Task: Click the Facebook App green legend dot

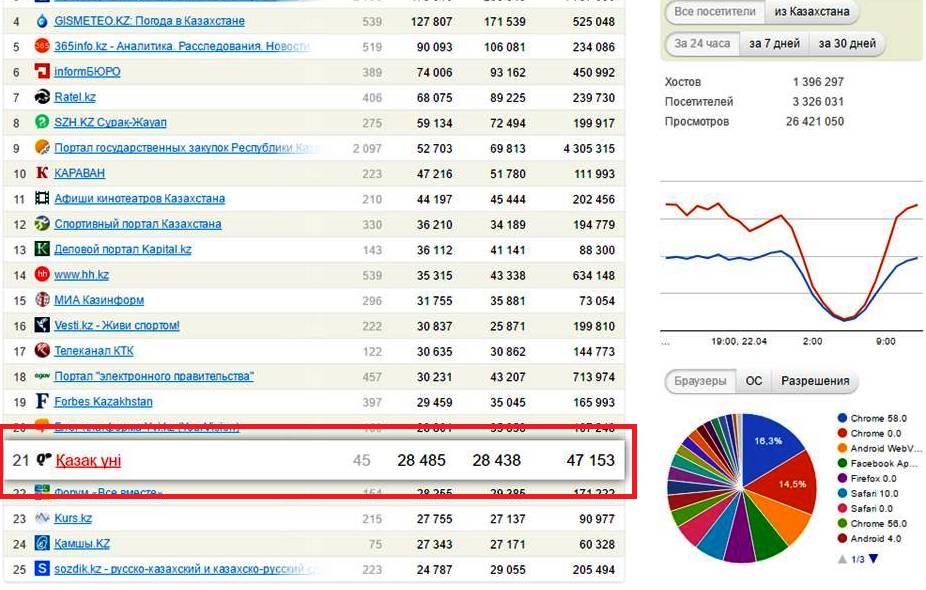Action: point(842,463)
